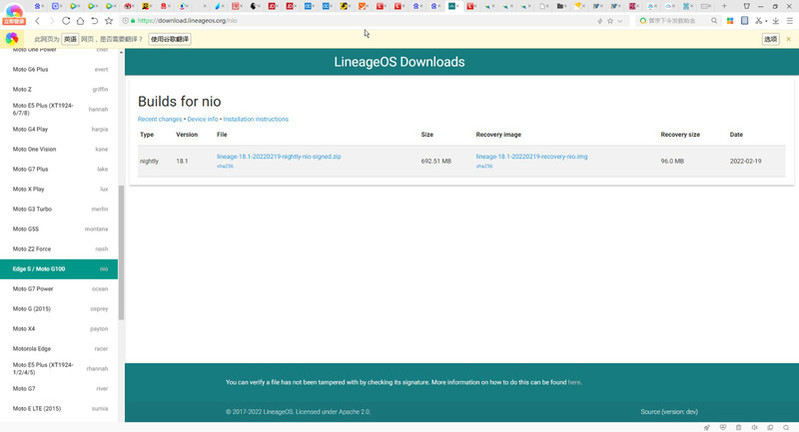Reload the current page
Image resolution: width=799 pixels, height=432 pixels.
pos(66,21)
